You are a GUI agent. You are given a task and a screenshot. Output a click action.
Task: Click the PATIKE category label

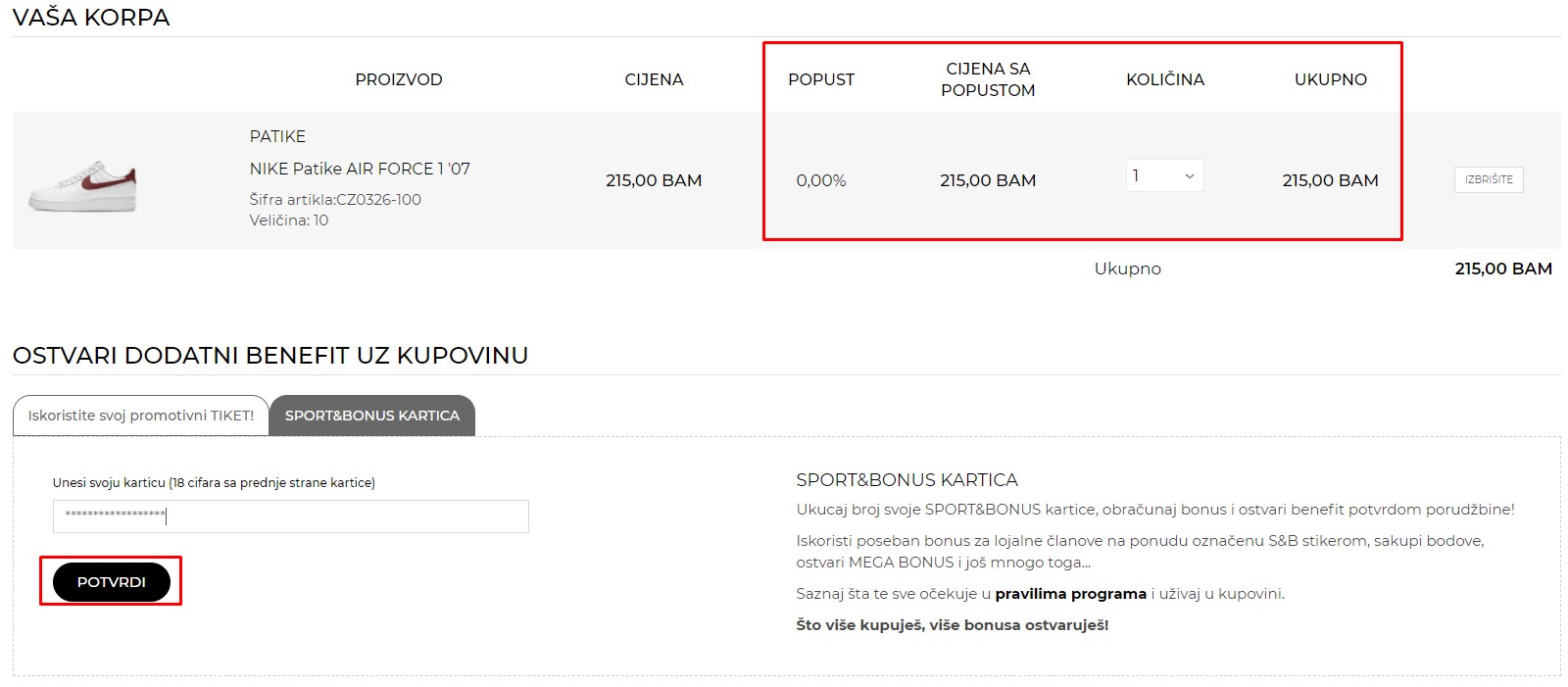[x=277, y=136]
